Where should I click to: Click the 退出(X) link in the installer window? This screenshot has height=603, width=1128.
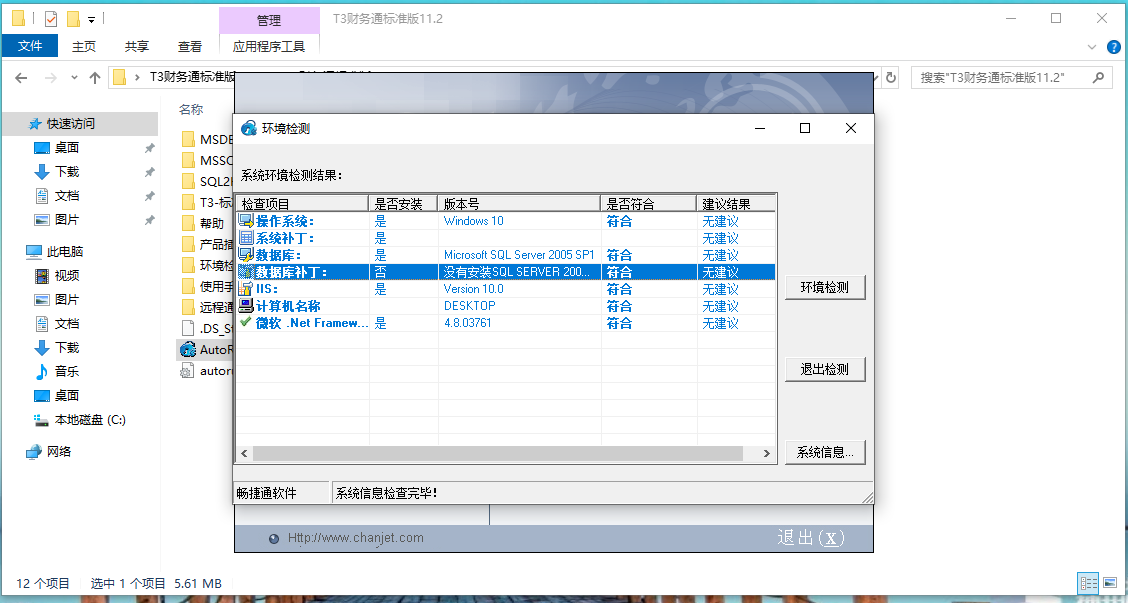[811, 538]
